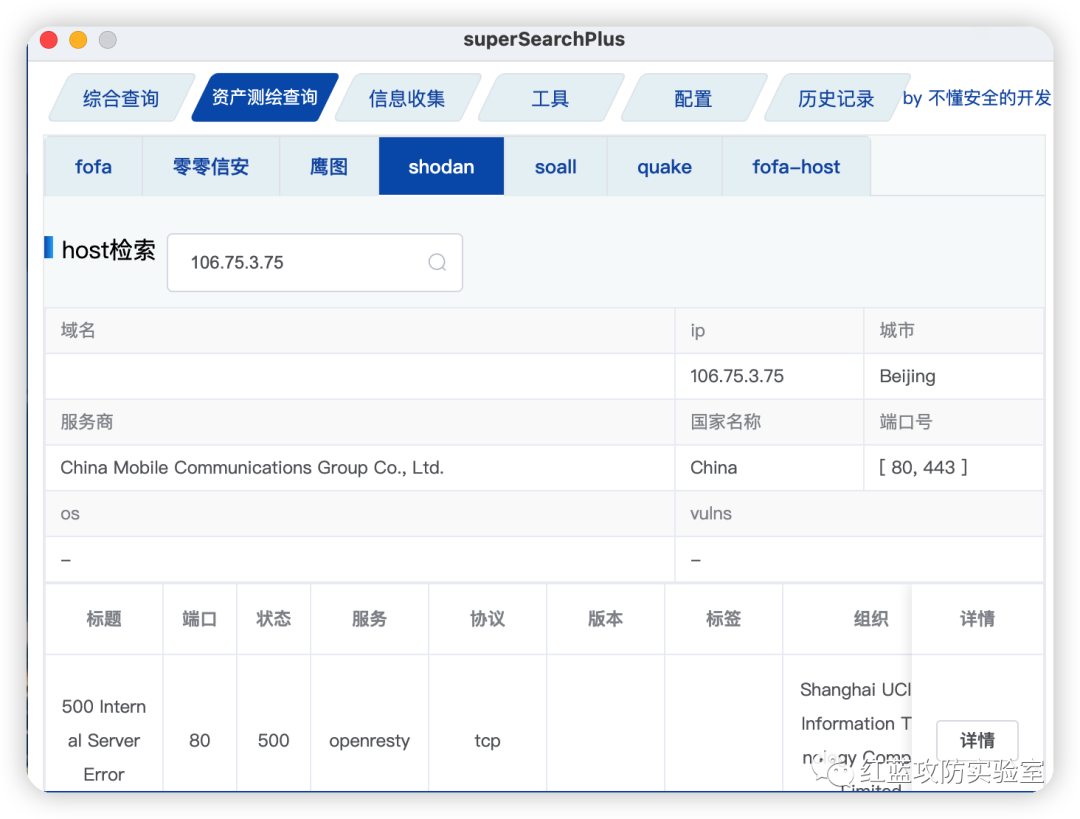Click the host检索 input containing 106.75.3.75

tap(315, 262)
